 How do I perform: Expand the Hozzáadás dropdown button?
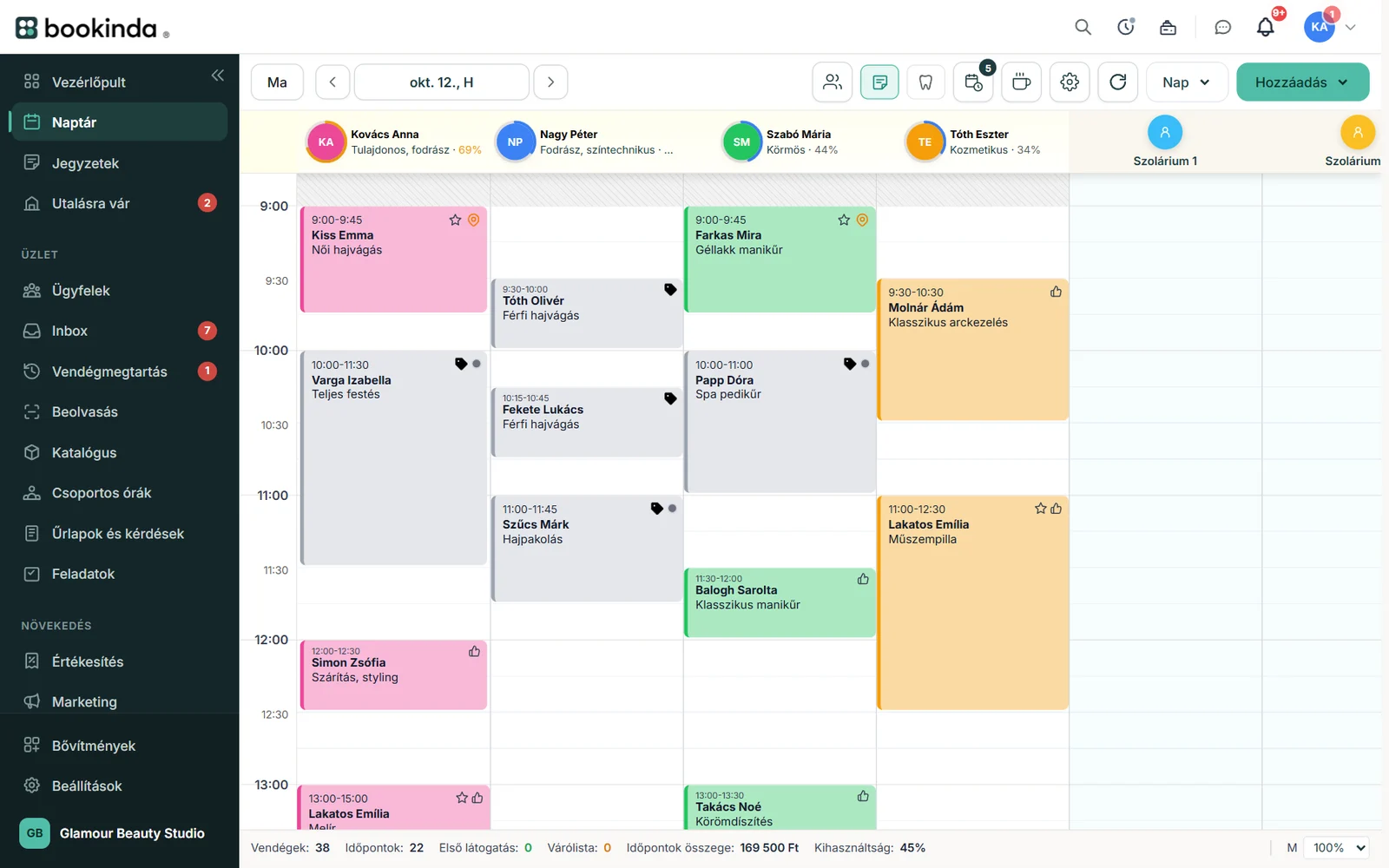[1303, 82]
